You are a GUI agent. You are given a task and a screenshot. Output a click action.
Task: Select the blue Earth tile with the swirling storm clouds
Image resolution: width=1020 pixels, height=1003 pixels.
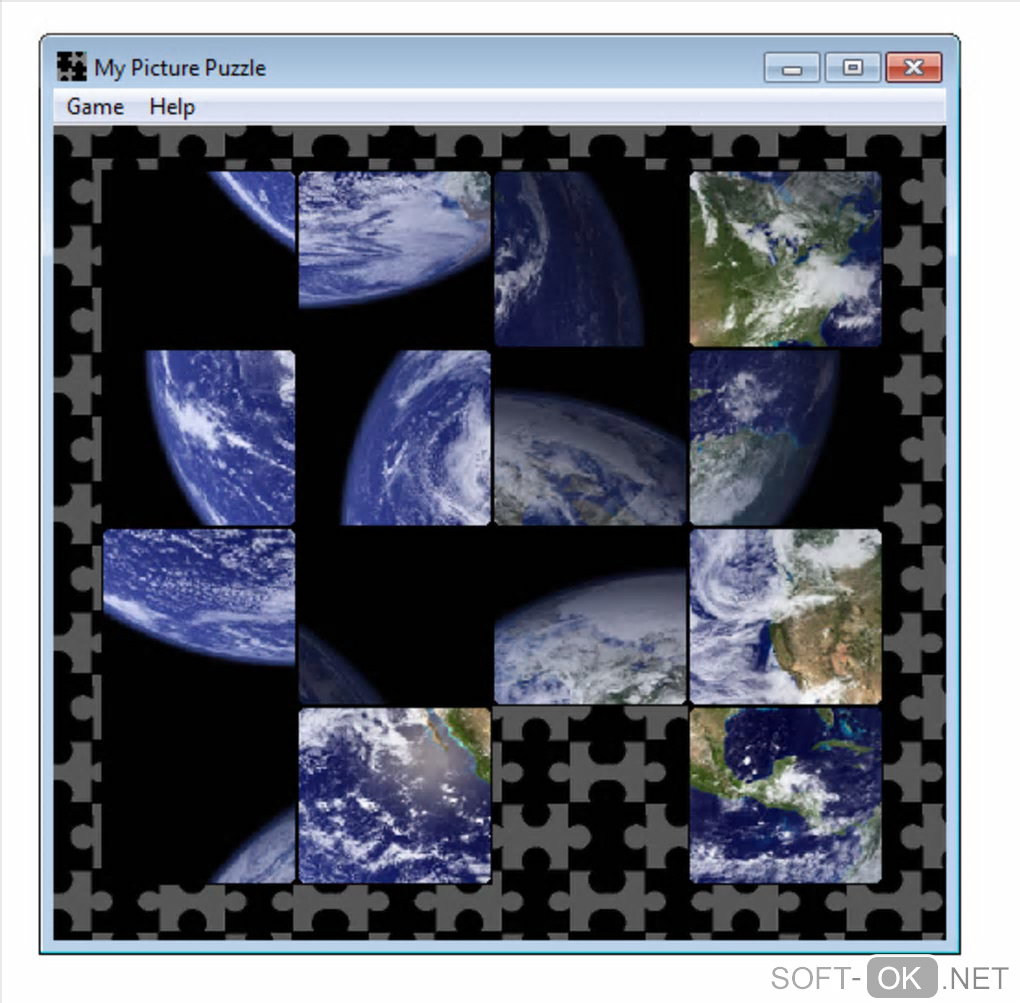(x=394, y=438)
